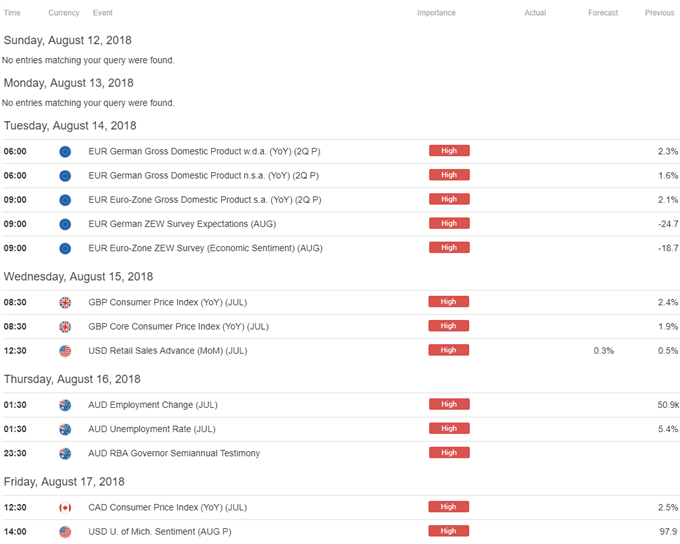Click the 0.3% forecast value for Retail Sales
Viewport: 680px width, 544px height.
tap(604, 351)
